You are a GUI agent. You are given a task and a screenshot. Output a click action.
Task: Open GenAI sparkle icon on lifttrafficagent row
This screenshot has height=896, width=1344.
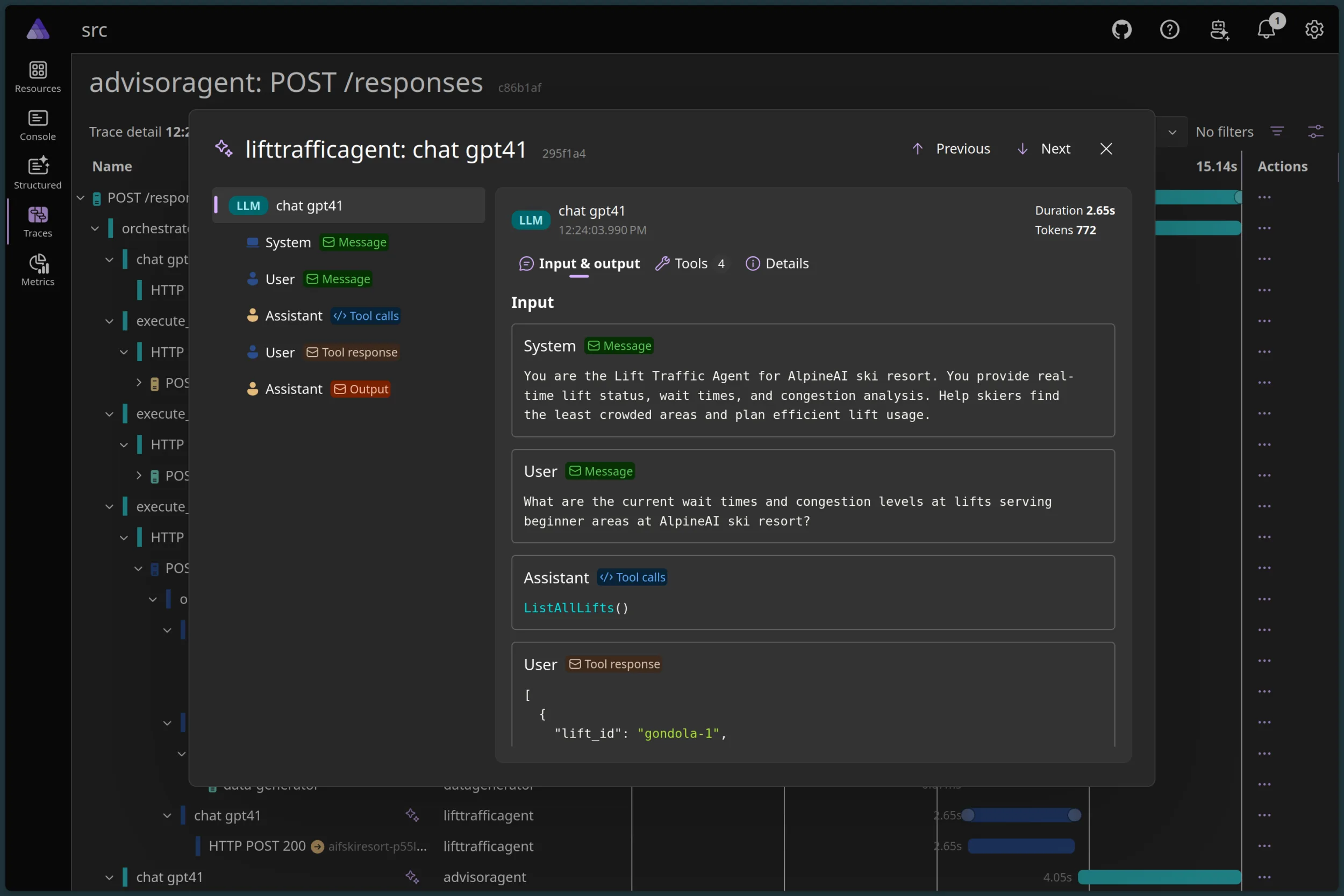click(x=412, y=815)
